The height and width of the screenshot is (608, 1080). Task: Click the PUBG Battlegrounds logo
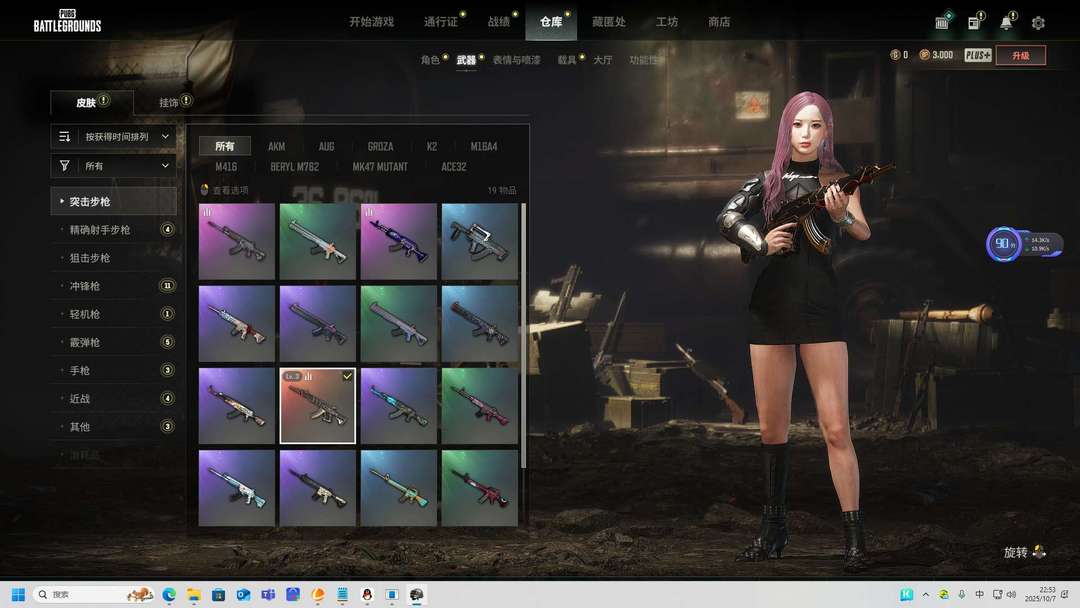pos(67,21)
